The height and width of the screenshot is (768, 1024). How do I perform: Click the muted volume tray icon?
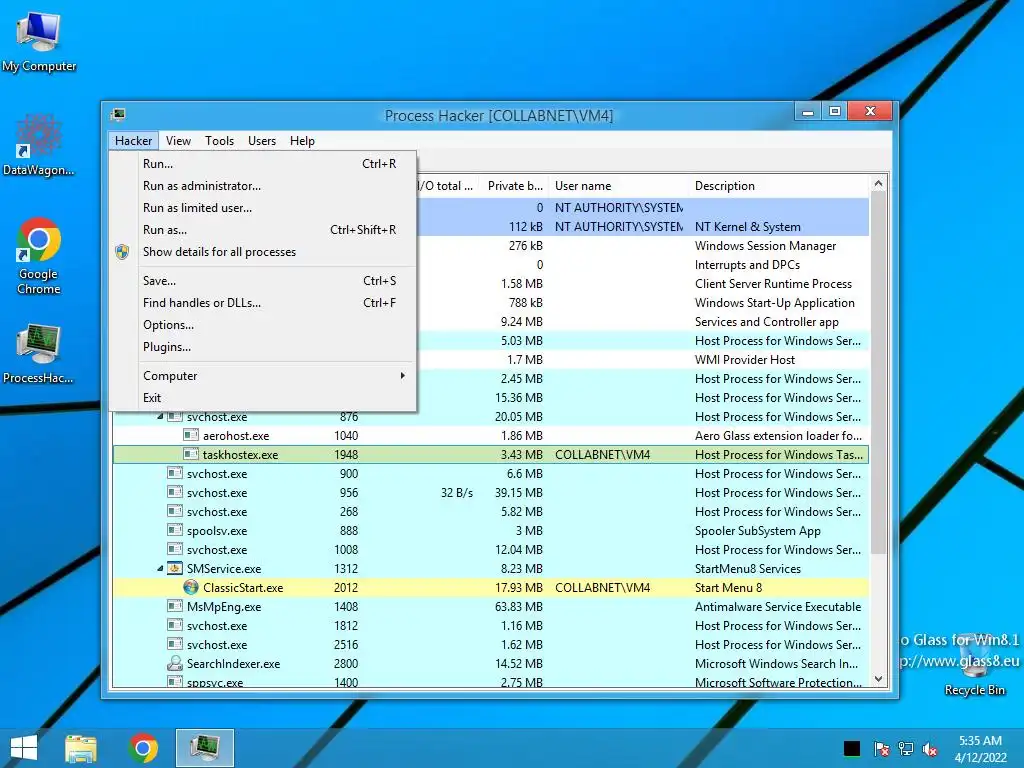[929, 748]
